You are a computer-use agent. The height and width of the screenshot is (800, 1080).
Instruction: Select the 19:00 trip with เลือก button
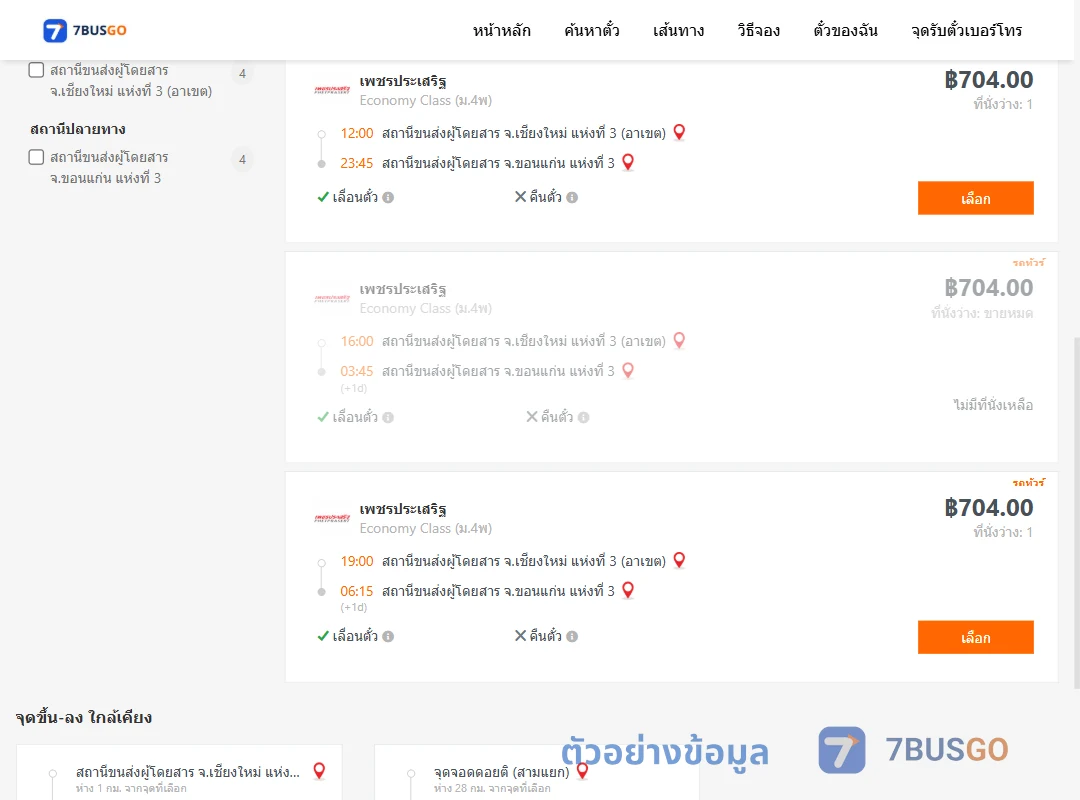[975, 637]
